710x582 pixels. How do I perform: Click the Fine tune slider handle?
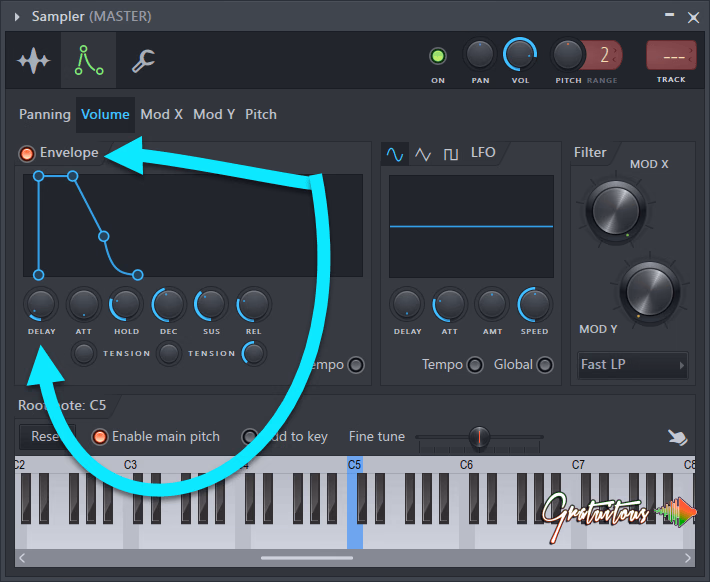(x=479, y=437)
